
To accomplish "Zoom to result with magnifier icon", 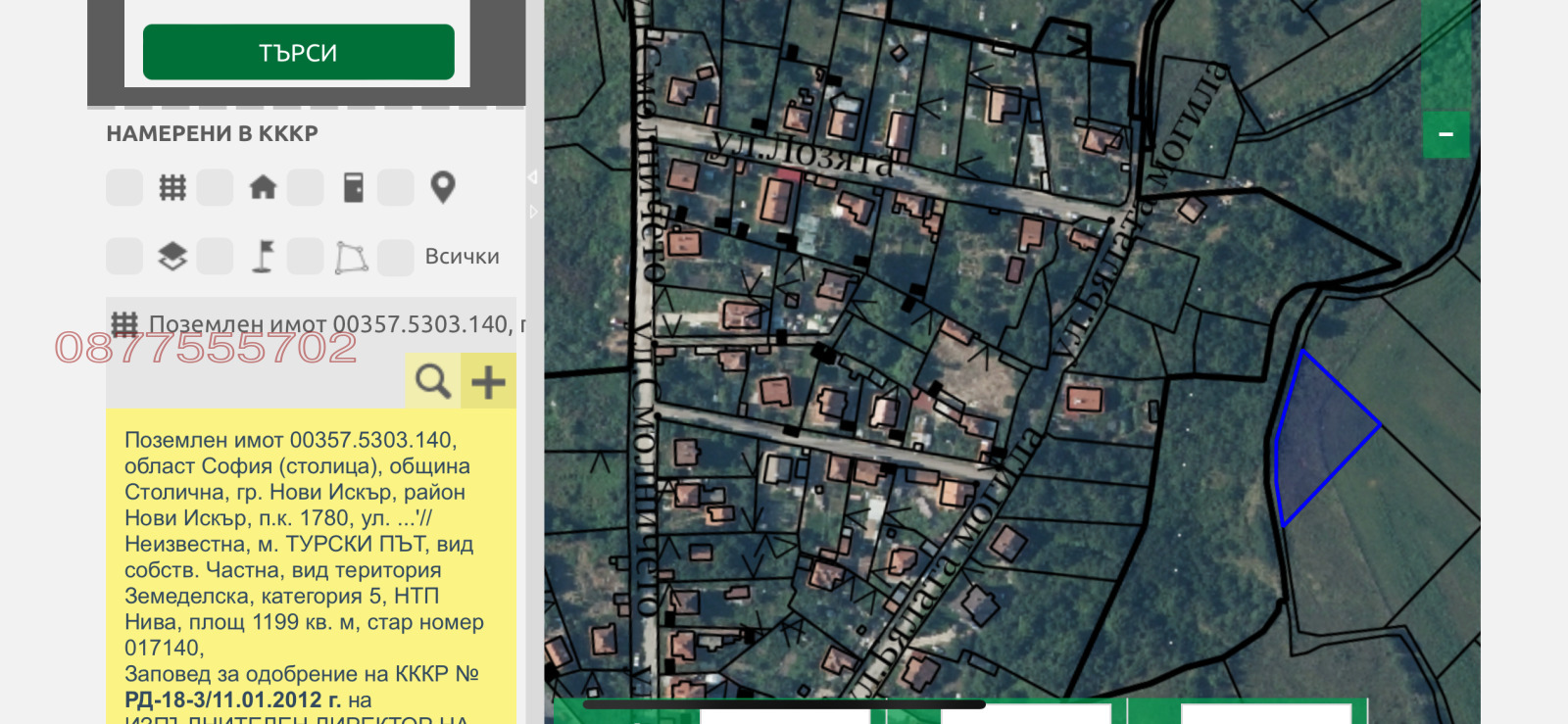I will coord(432,381).
